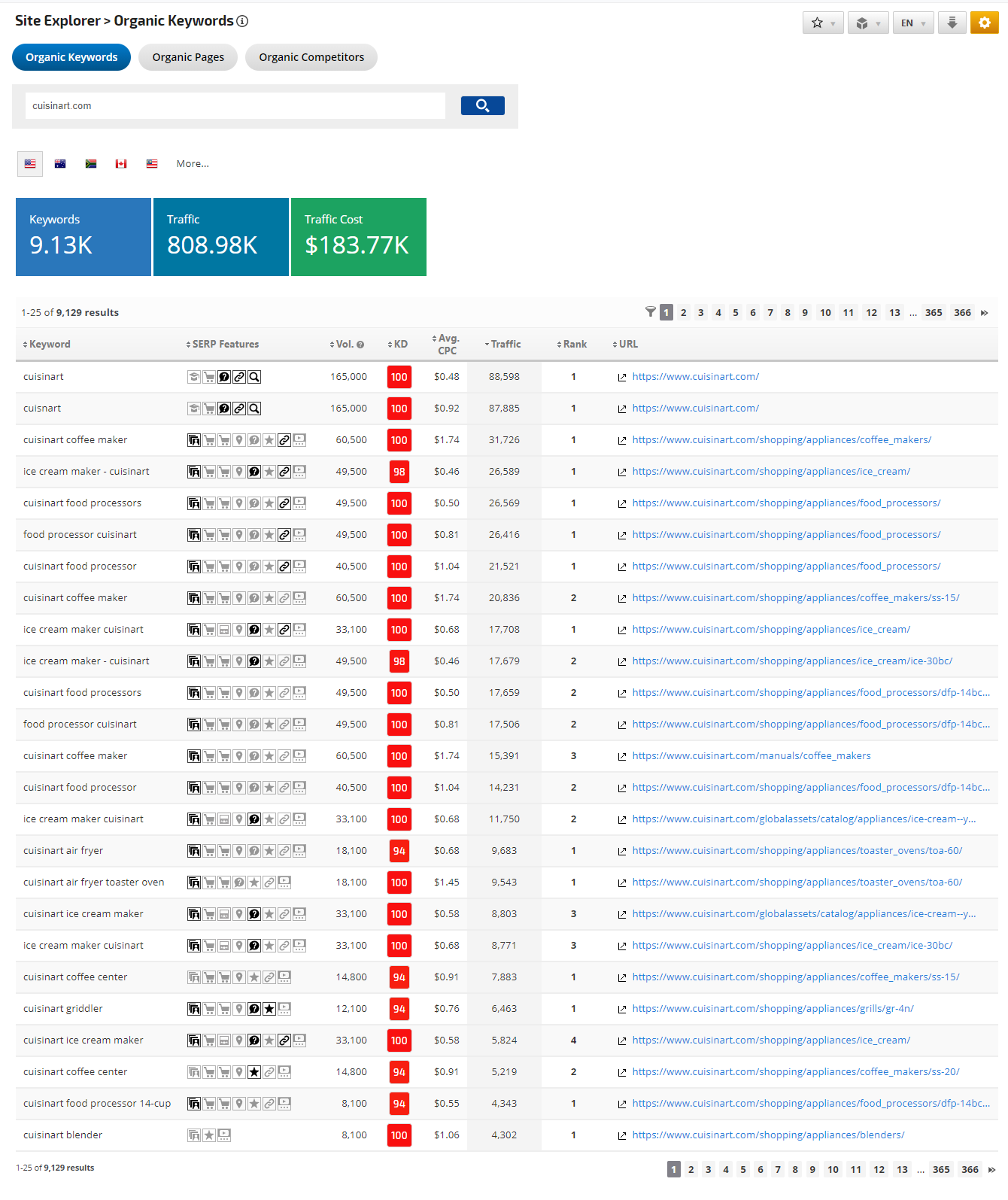This screenshot has height=1200, width=1008.
Task: Click the cuisinart.com domain search field
Action: [235, 106]
